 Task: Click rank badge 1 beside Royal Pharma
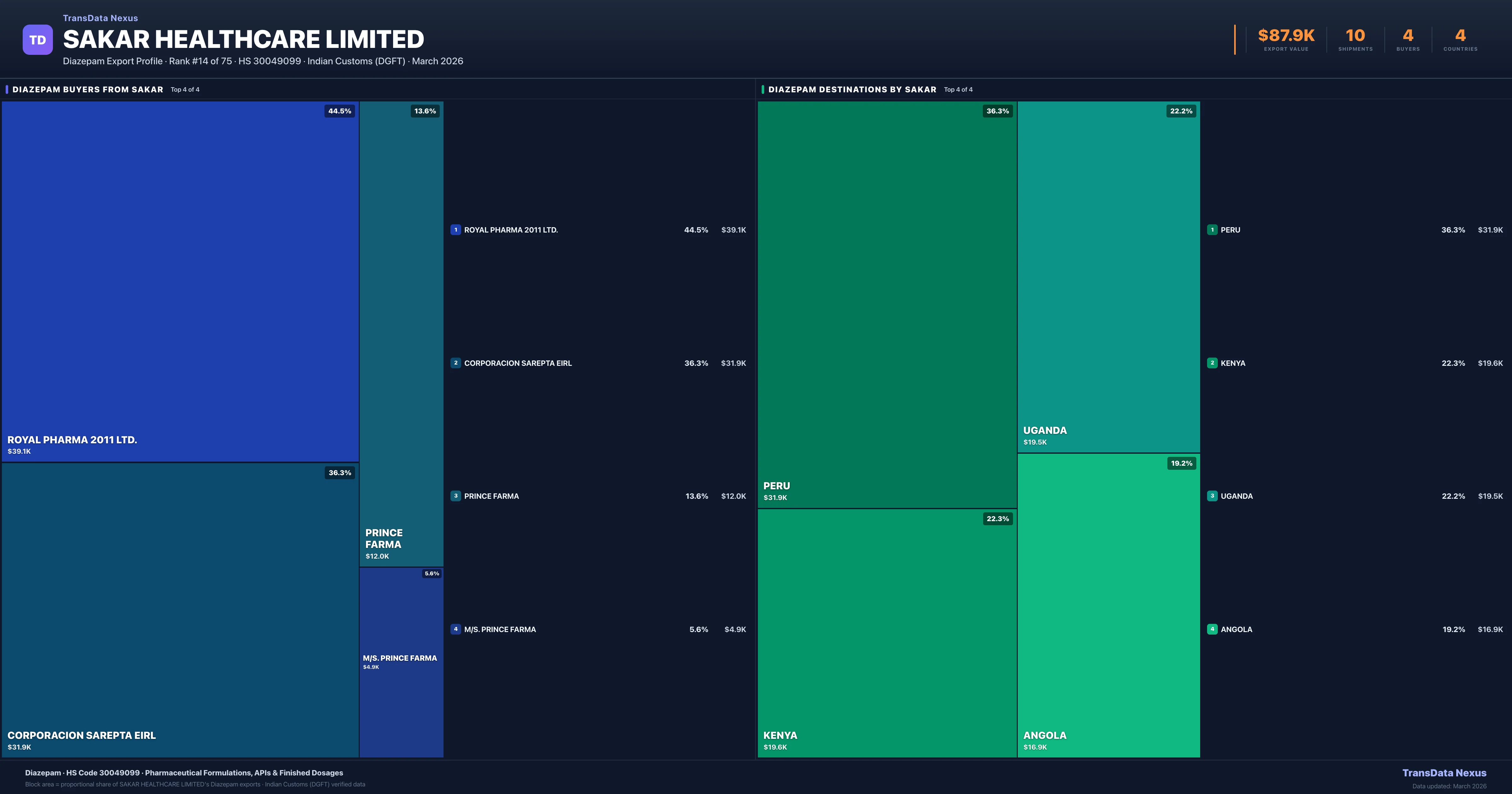[455, 230]
